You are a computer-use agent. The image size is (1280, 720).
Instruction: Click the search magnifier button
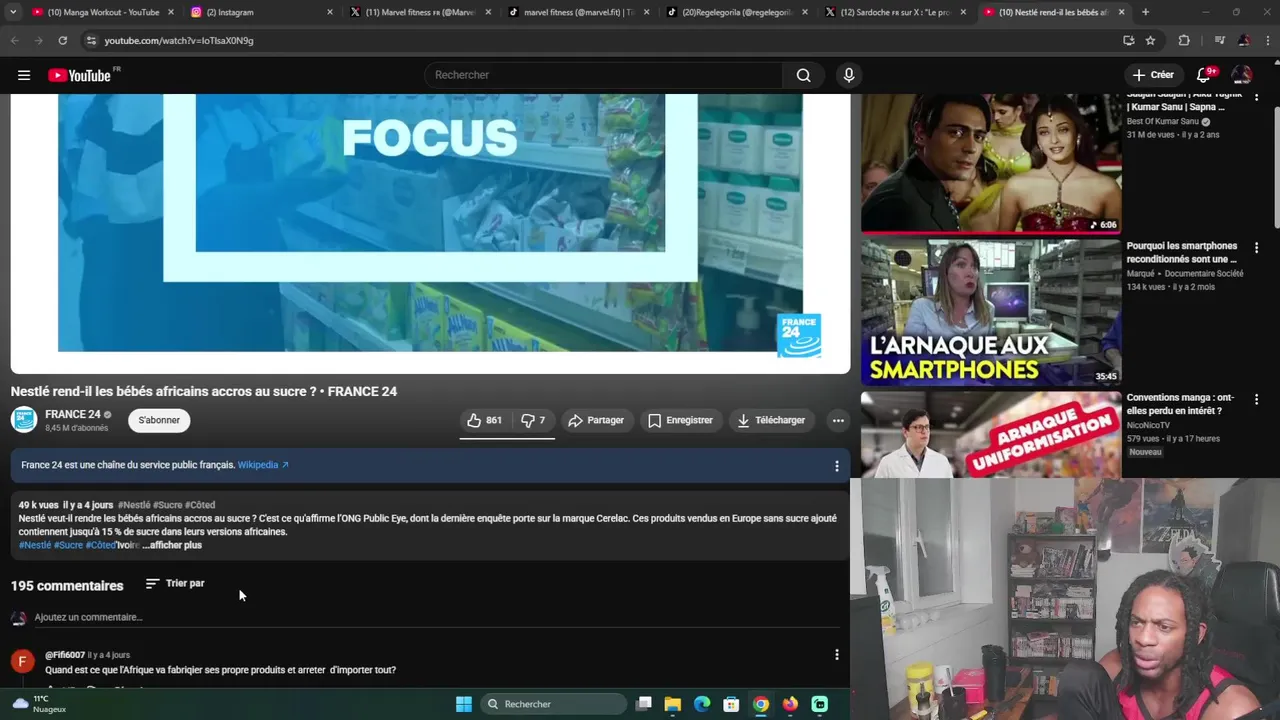pyautogui.click(x=803, y=75)
